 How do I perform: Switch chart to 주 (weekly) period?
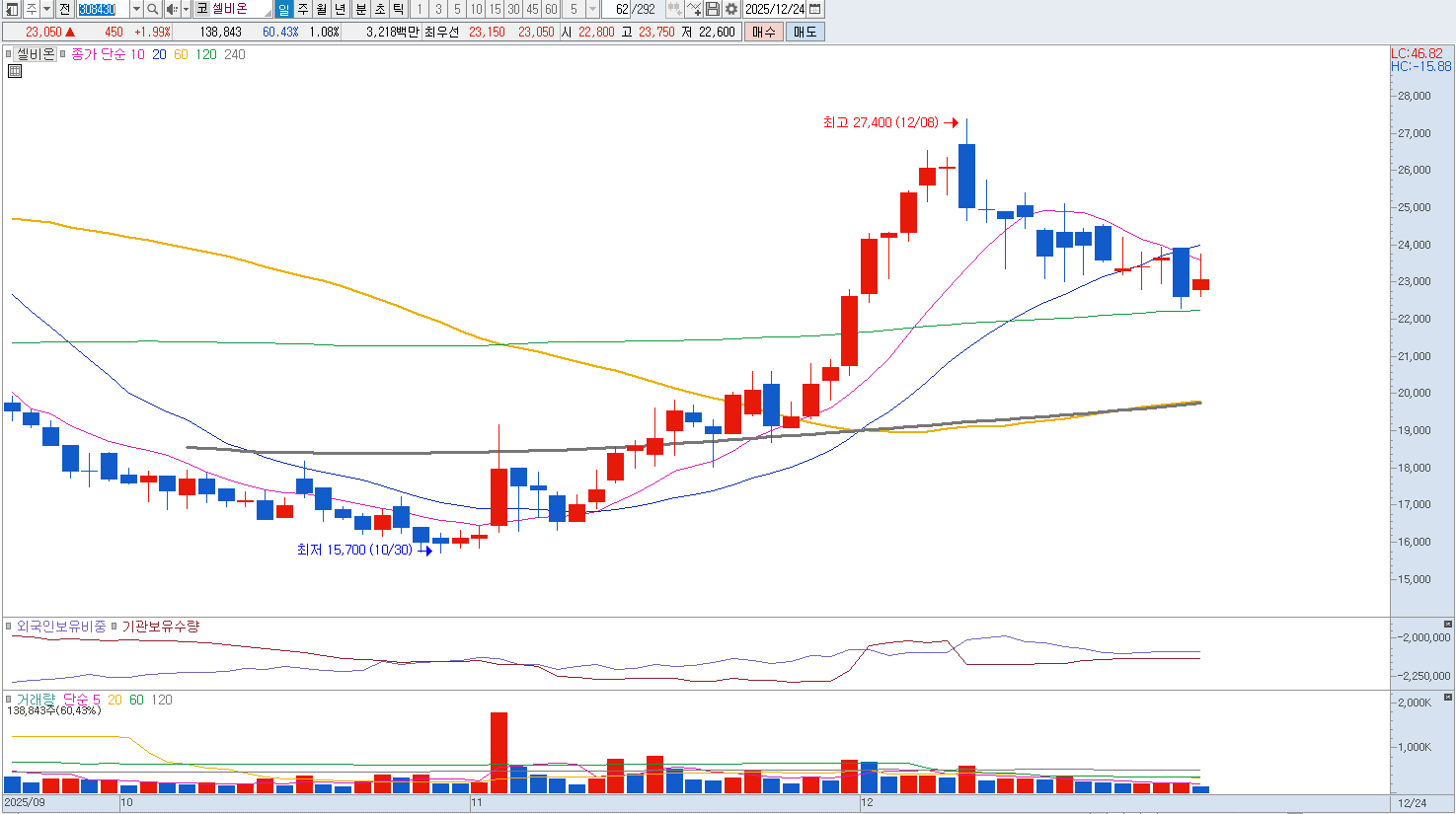point(303,9)
